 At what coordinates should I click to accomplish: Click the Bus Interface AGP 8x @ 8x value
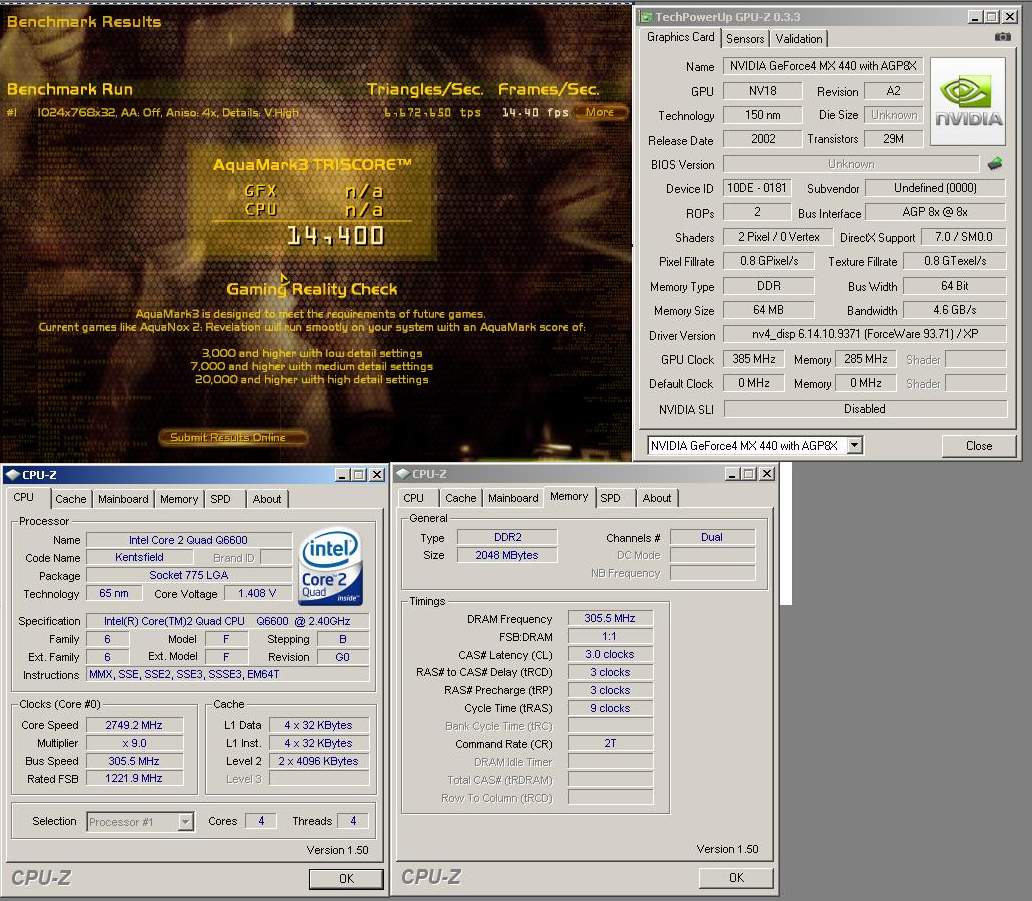pyautogui.click(x=935, y=213)
